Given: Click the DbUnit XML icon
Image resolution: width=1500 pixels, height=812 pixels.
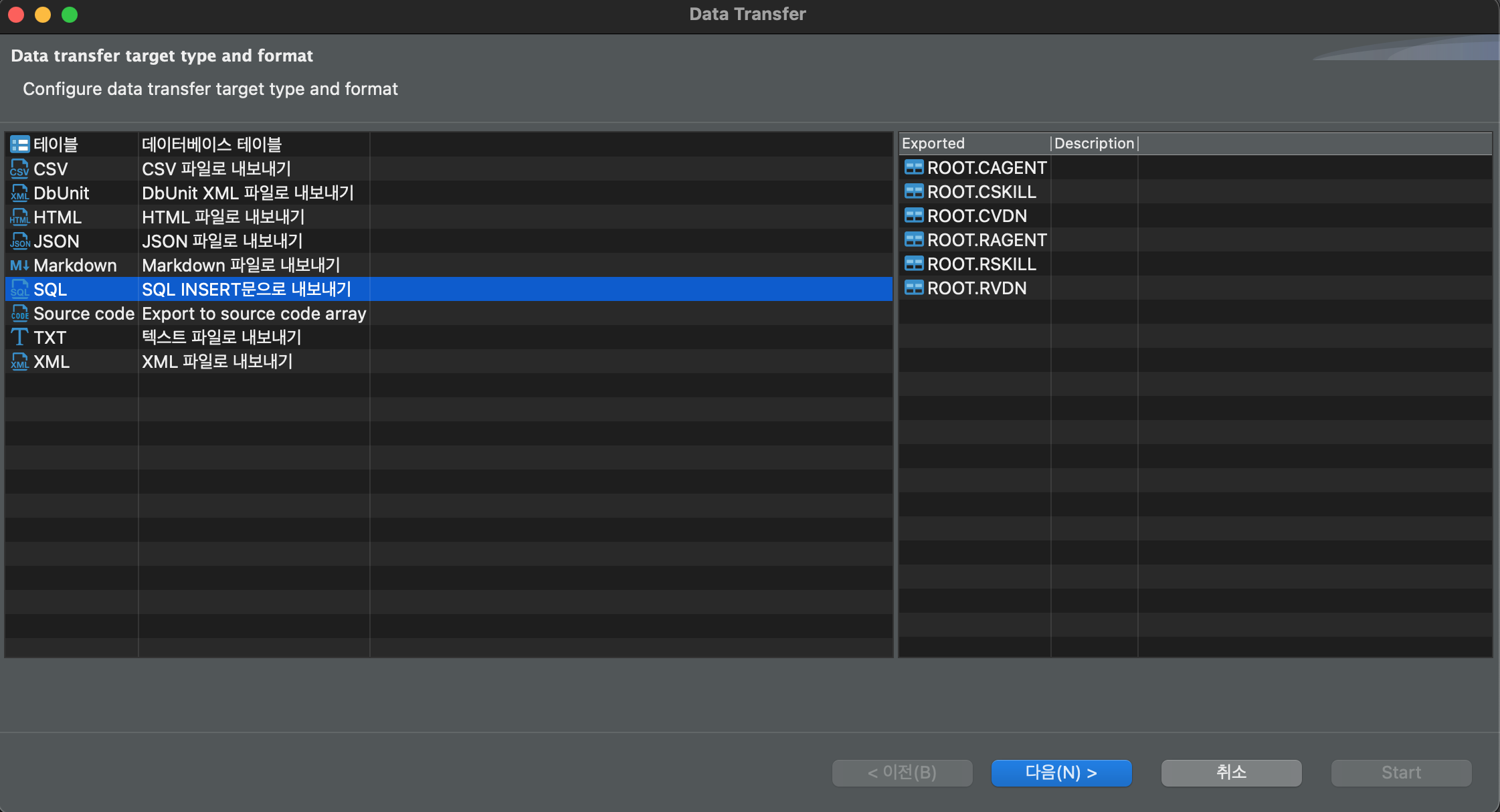Looking at the screenshot, I should tap(19, 193).
